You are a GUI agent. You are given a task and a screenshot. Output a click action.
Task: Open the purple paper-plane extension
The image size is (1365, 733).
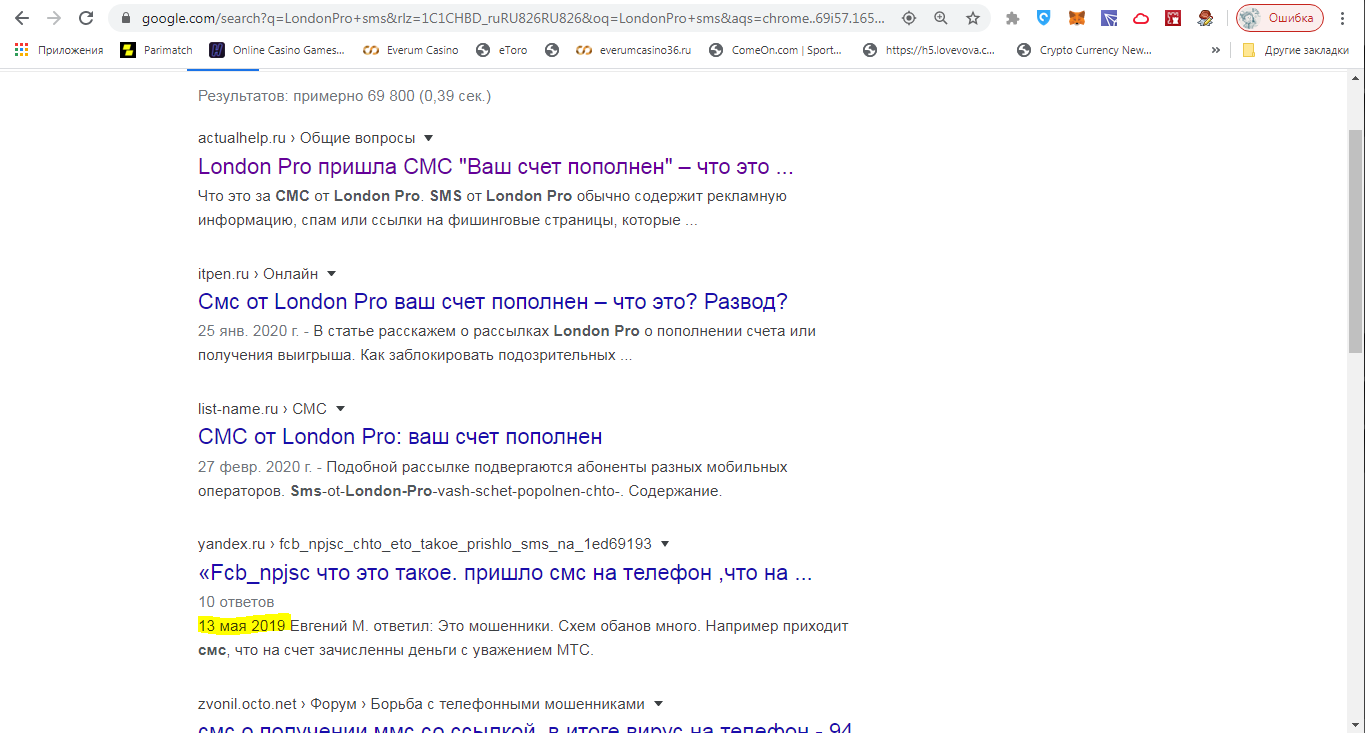click(x=1108, y=18)
